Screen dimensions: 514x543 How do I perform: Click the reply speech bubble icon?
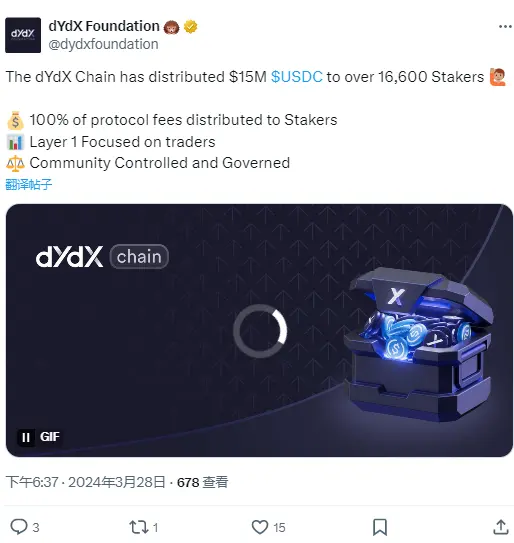pos(19,526)
